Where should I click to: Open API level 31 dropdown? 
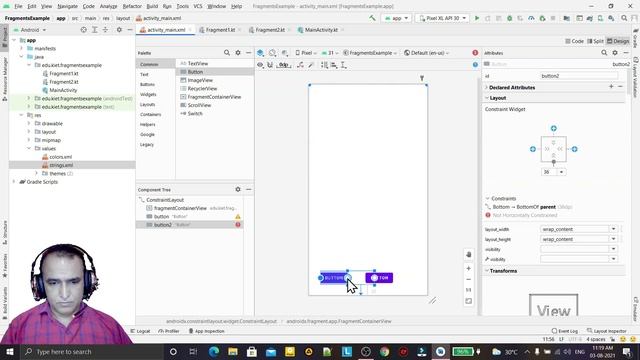330,53
